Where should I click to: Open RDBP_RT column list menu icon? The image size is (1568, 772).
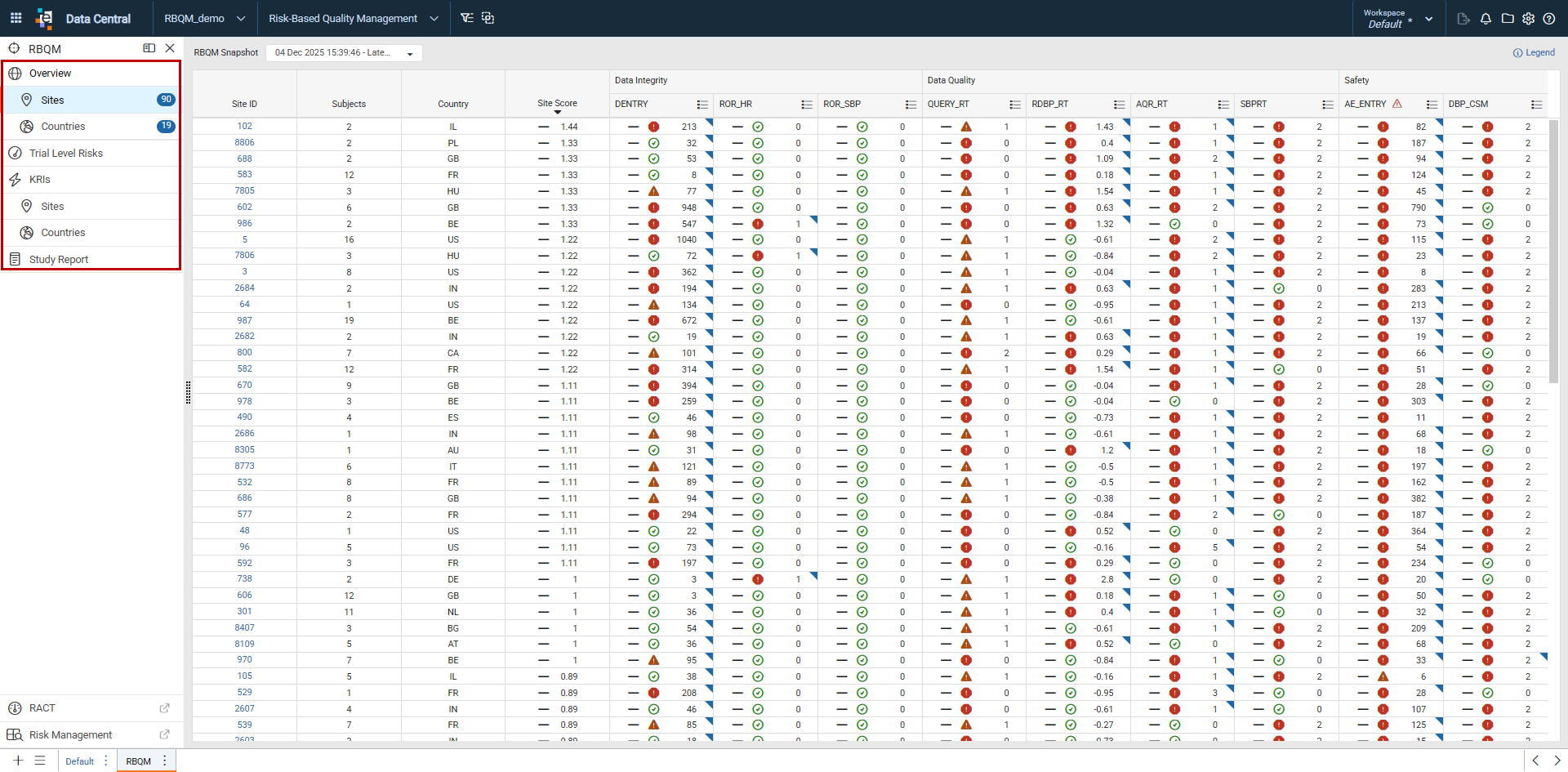pos(1119,105)
